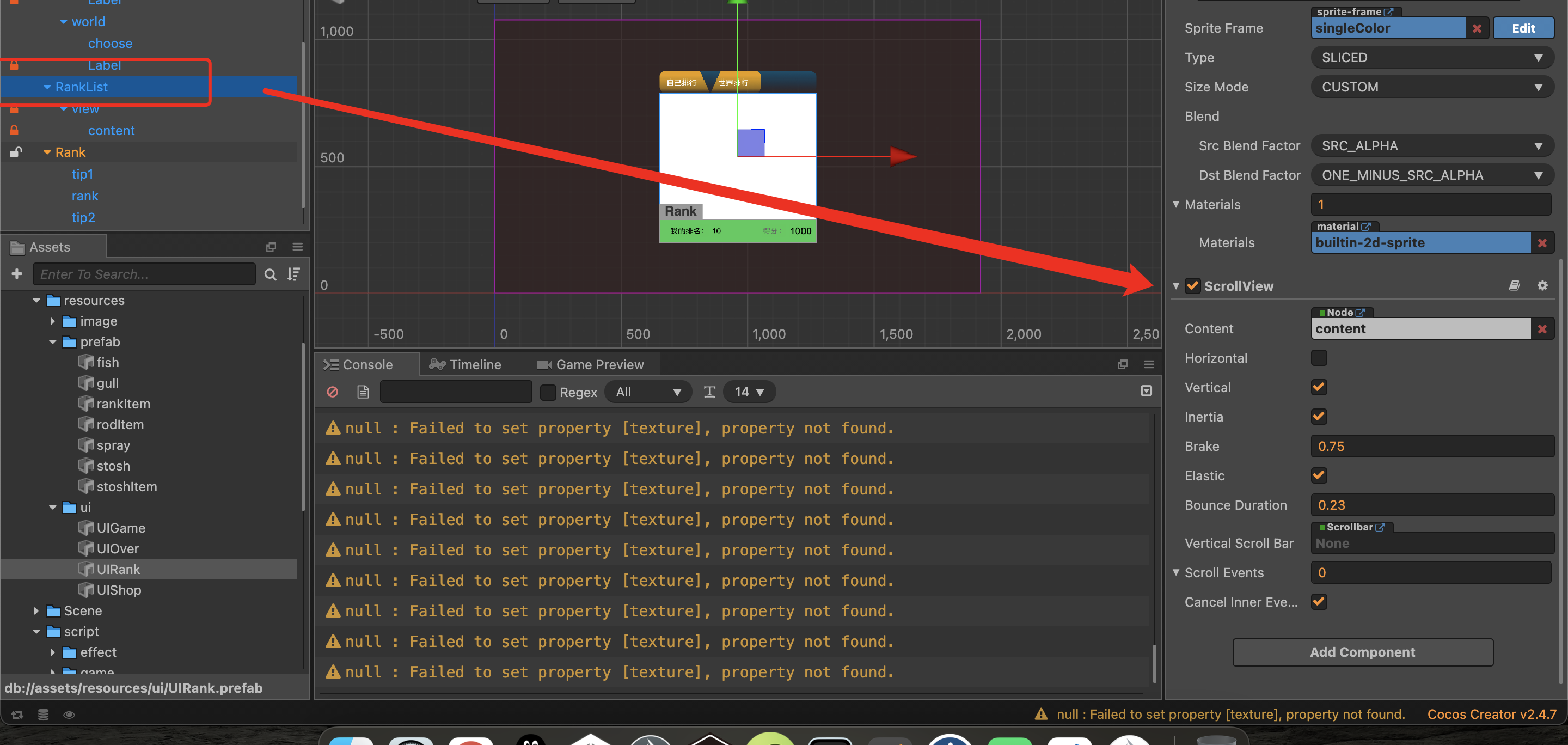The width and height of the screenshot is (1568, 745).
Task: Switch to the Timeline tab
Action: tap(465, 364)
